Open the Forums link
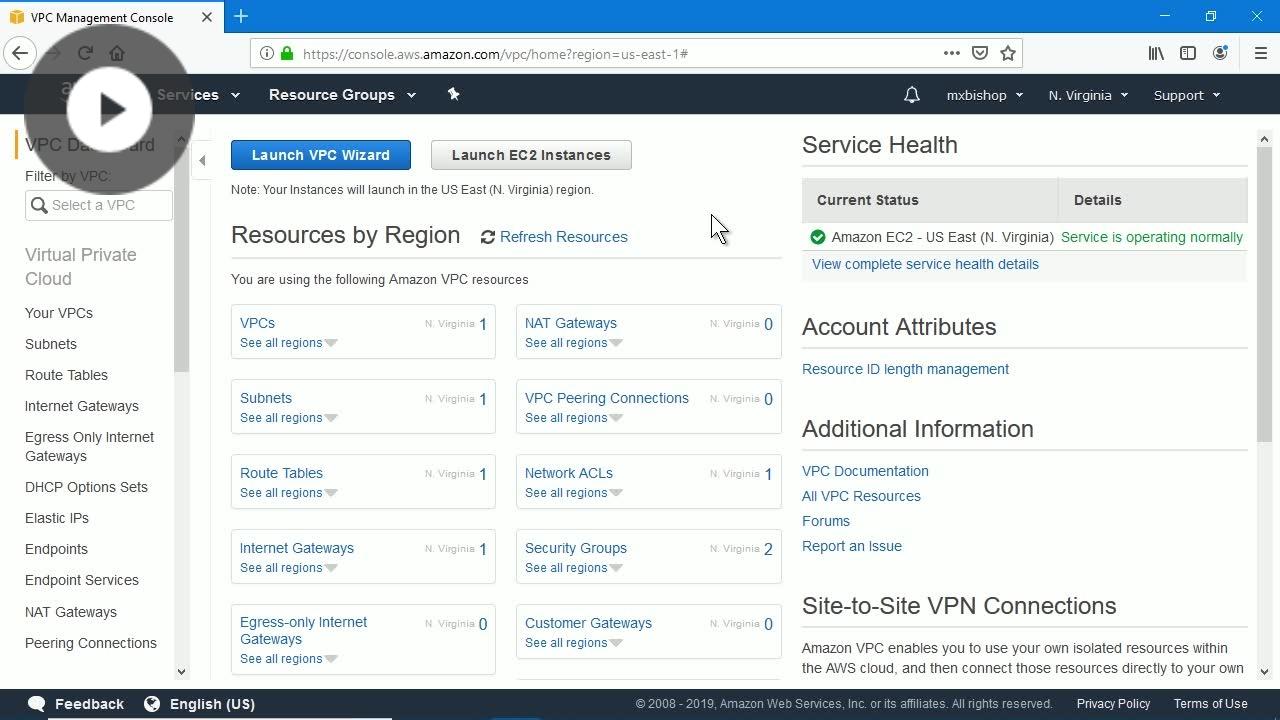The height and width of the screenshot is (720, 1280). (x=826, y=521)
